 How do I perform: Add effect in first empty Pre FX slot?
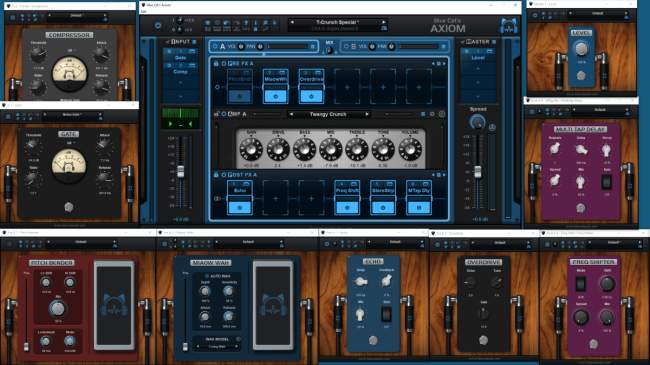click(347, 87)
